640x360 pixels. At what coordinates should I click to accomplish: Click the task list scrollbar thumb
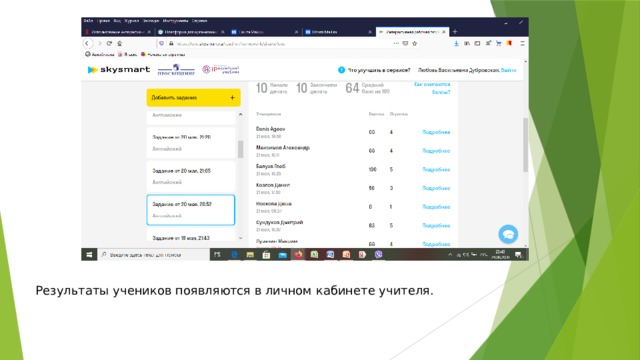tap(240, 149)
